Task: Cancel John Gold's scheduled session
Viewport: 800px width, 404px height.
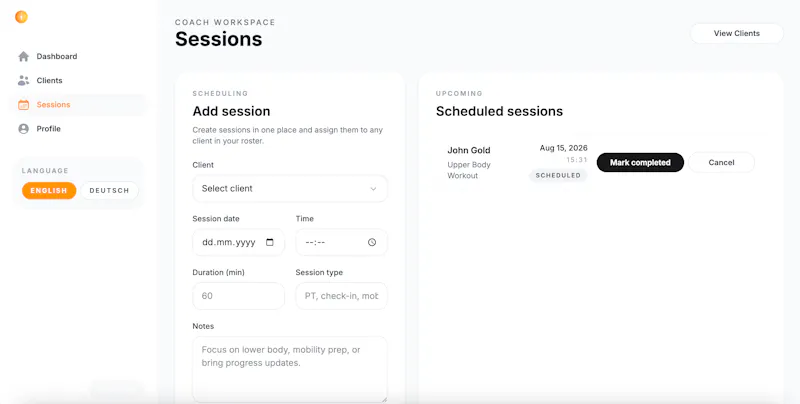Action: pyautogui.click(x=721, y=162)
